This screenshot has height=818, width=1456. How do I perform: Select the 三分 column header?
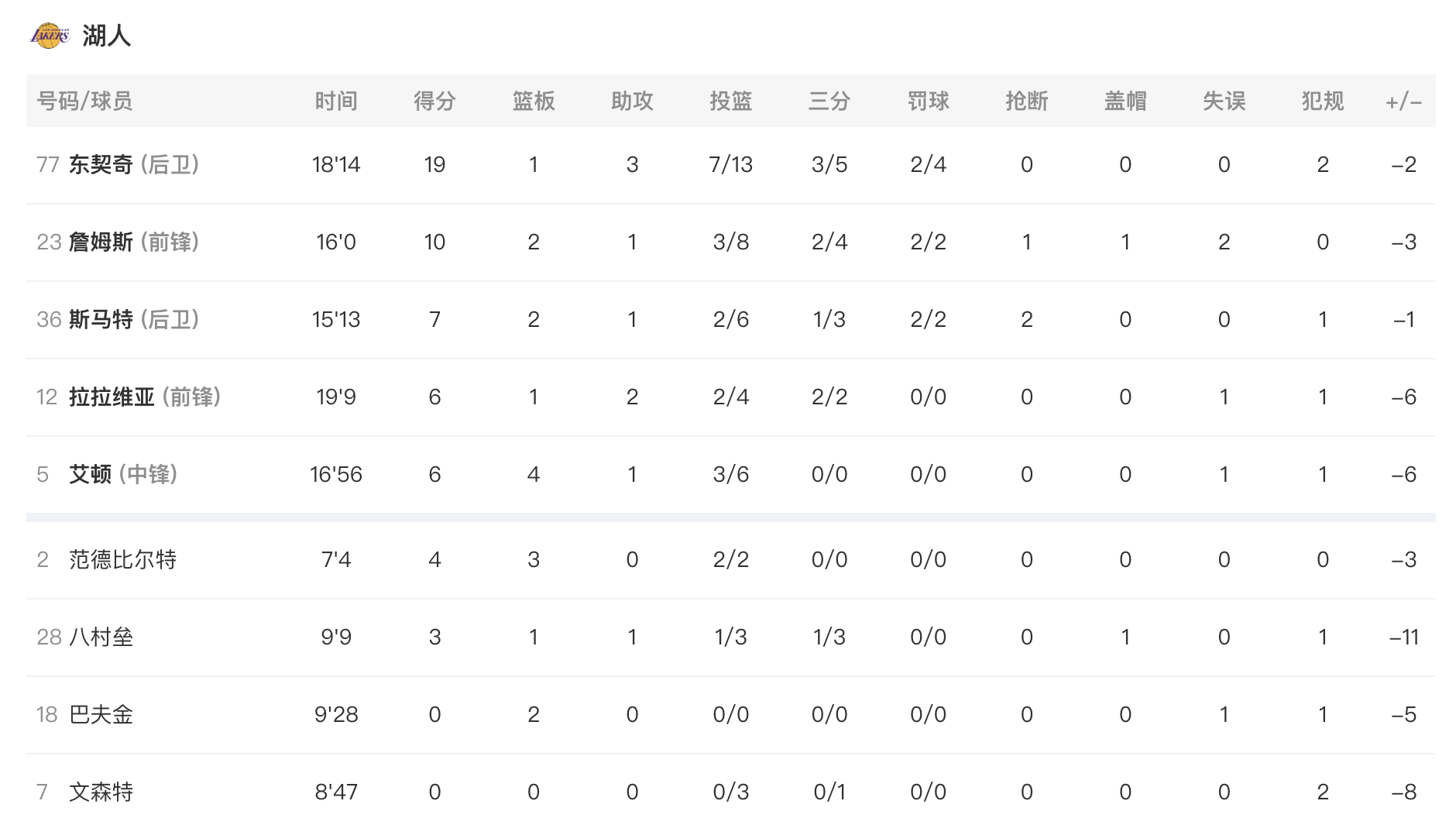(829, 101)
